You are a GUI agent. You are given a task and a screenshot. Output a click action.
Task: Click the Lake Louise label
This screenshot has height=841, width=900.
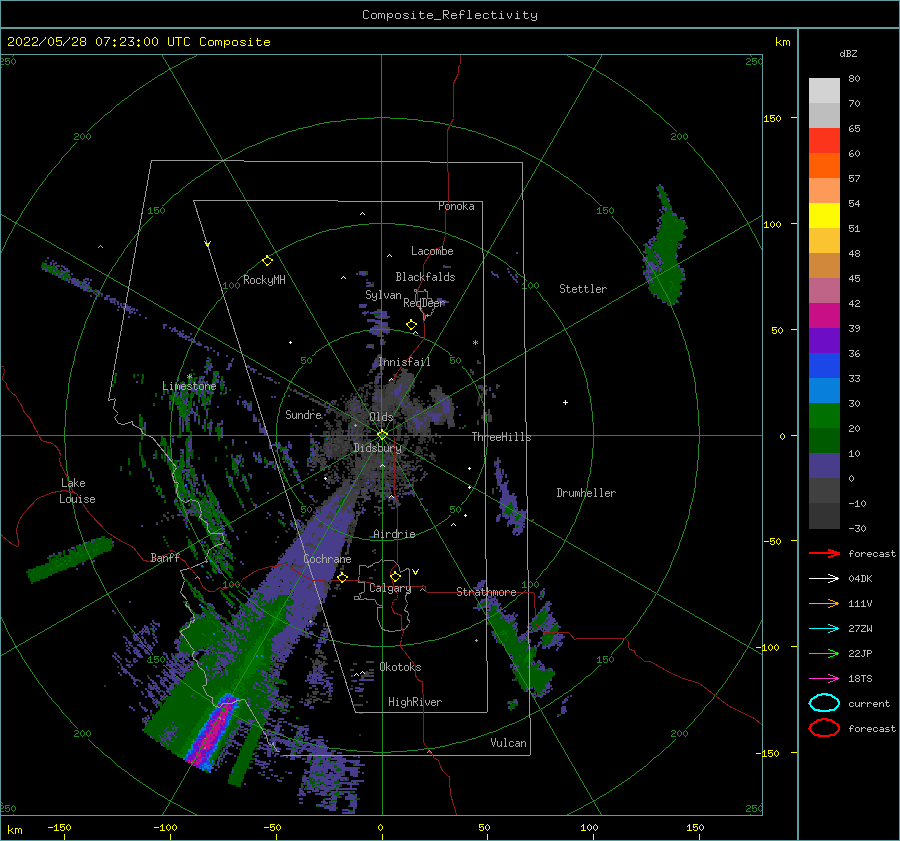click(77, 491)
